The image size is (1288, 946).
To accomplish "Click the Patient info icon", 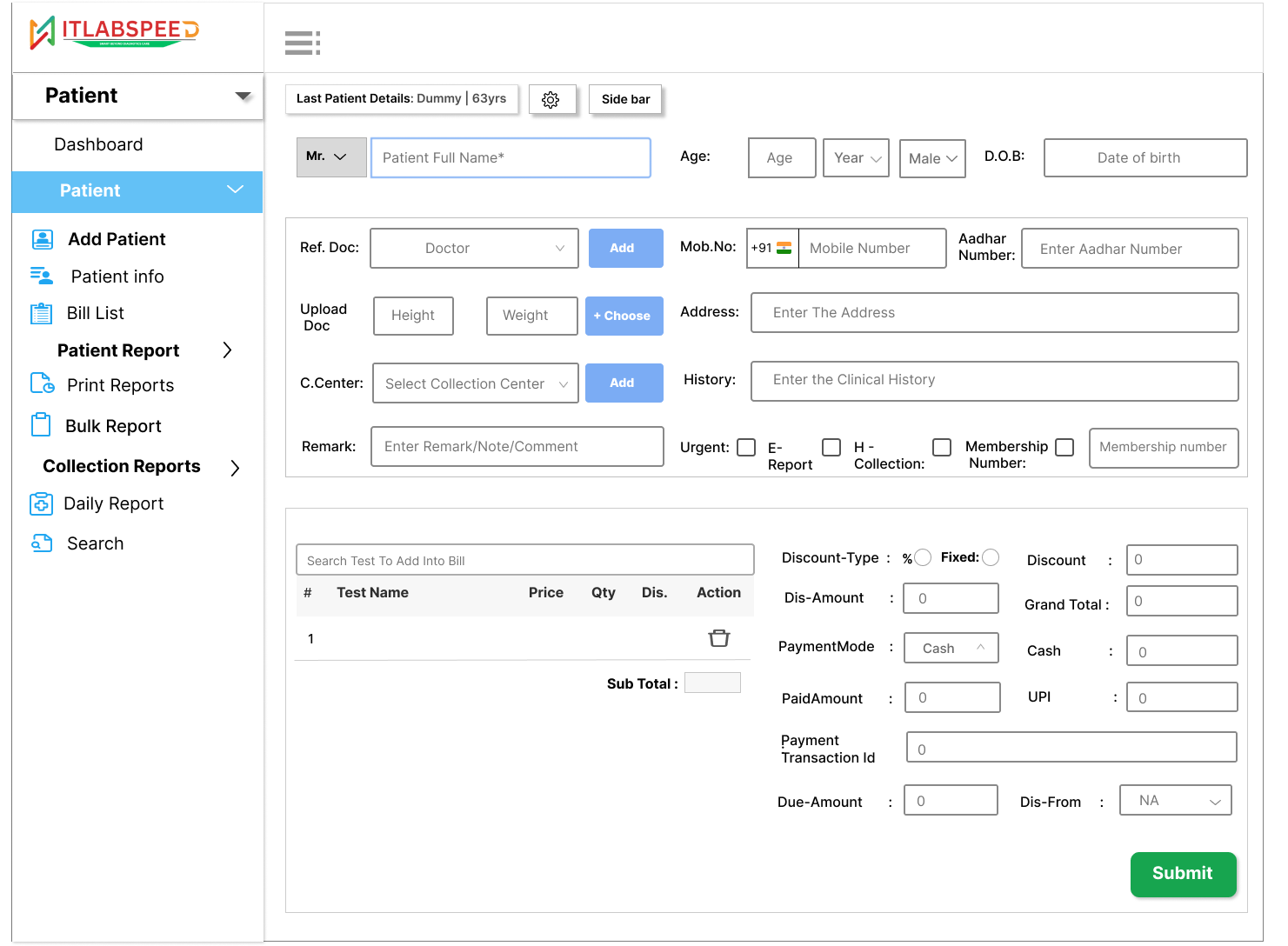I will 42,276.
